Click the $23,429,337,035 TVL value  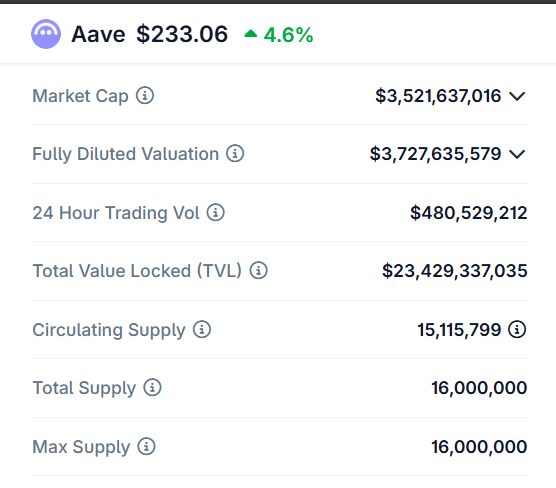[455, 271]
